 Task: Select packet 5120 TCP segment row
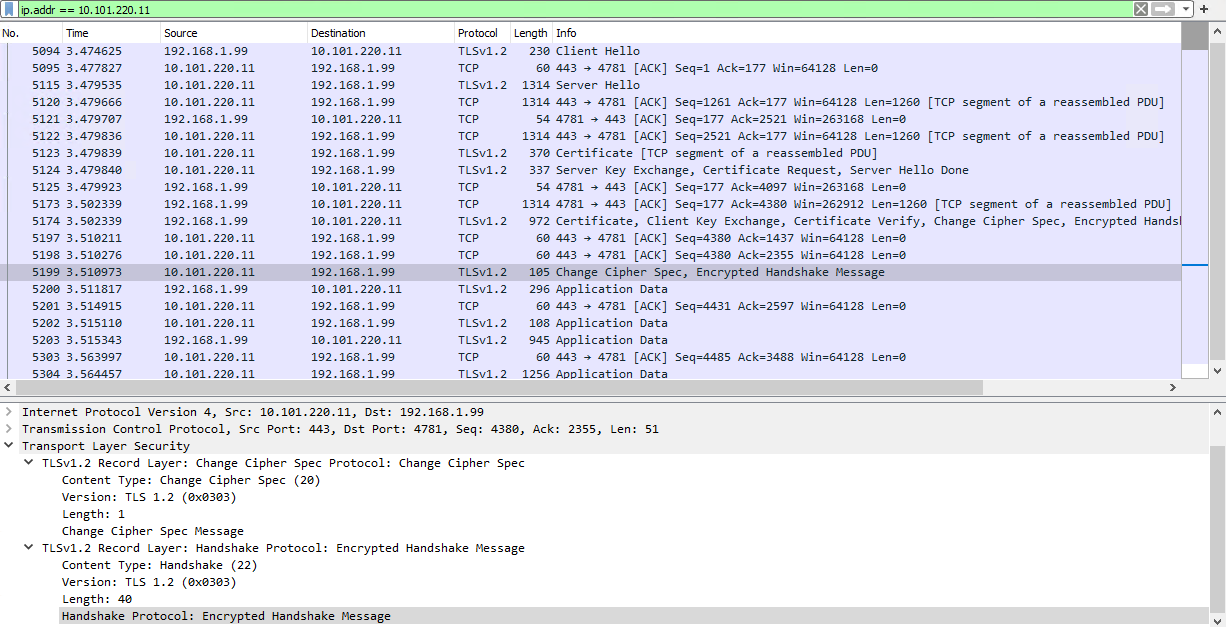tap(590, 102)
